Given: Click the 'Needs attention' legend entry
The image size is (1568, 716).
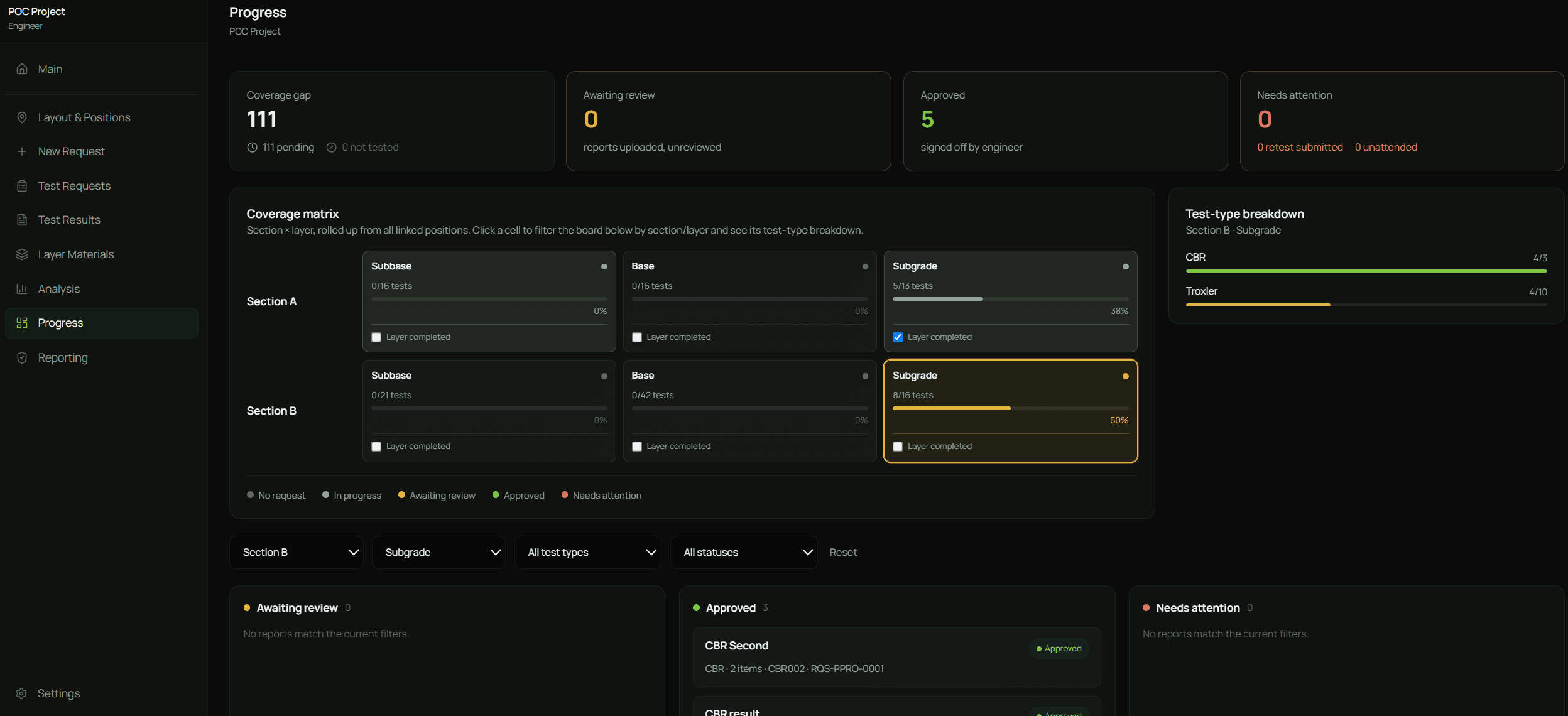Looking at the screenshot, I should pyautogui.click(x=601, y=496).
